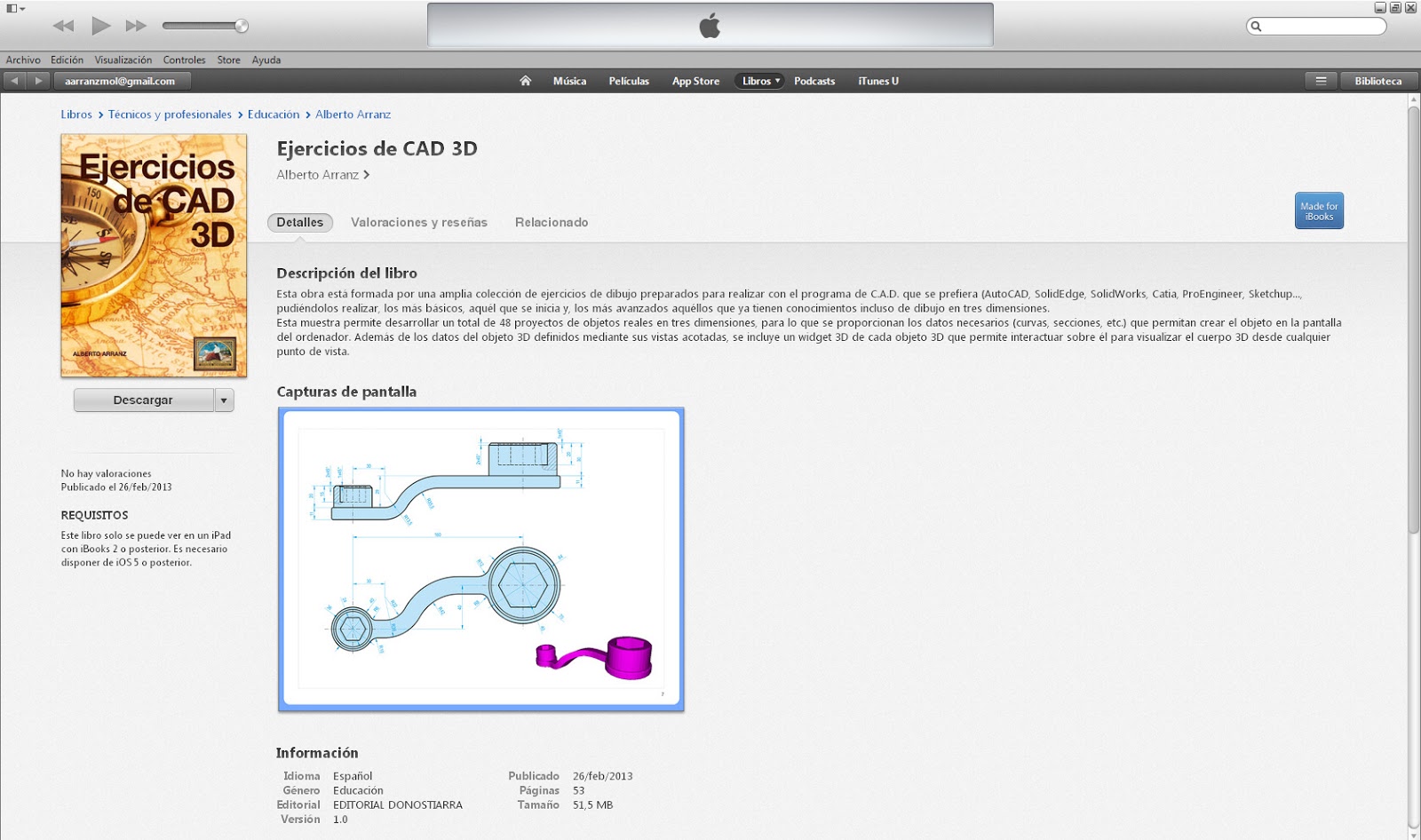Open the Store menu

(228, 60)
